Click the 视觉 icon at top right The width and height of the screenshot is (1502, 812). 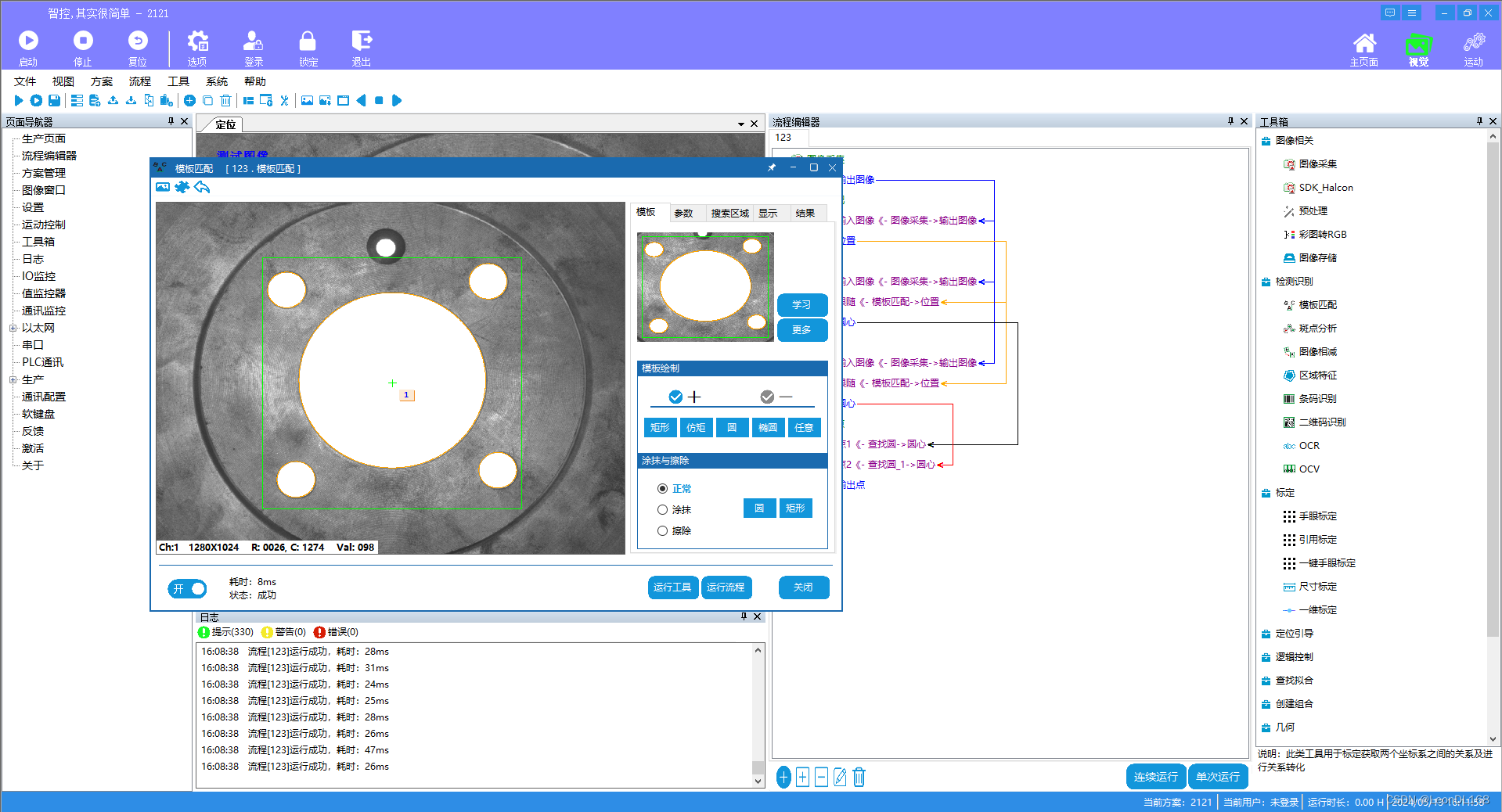[x=1417, y=47]
